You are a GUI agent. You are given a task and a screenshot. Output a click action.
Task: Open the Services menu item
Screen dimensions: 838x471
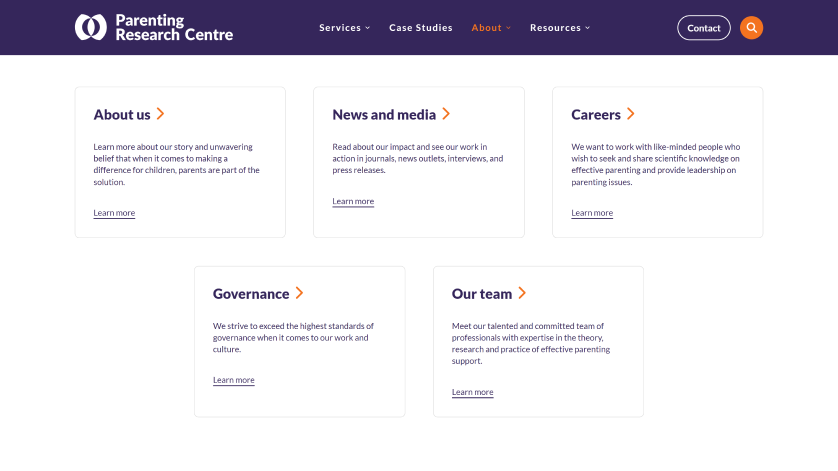click(x=340, y=28)
